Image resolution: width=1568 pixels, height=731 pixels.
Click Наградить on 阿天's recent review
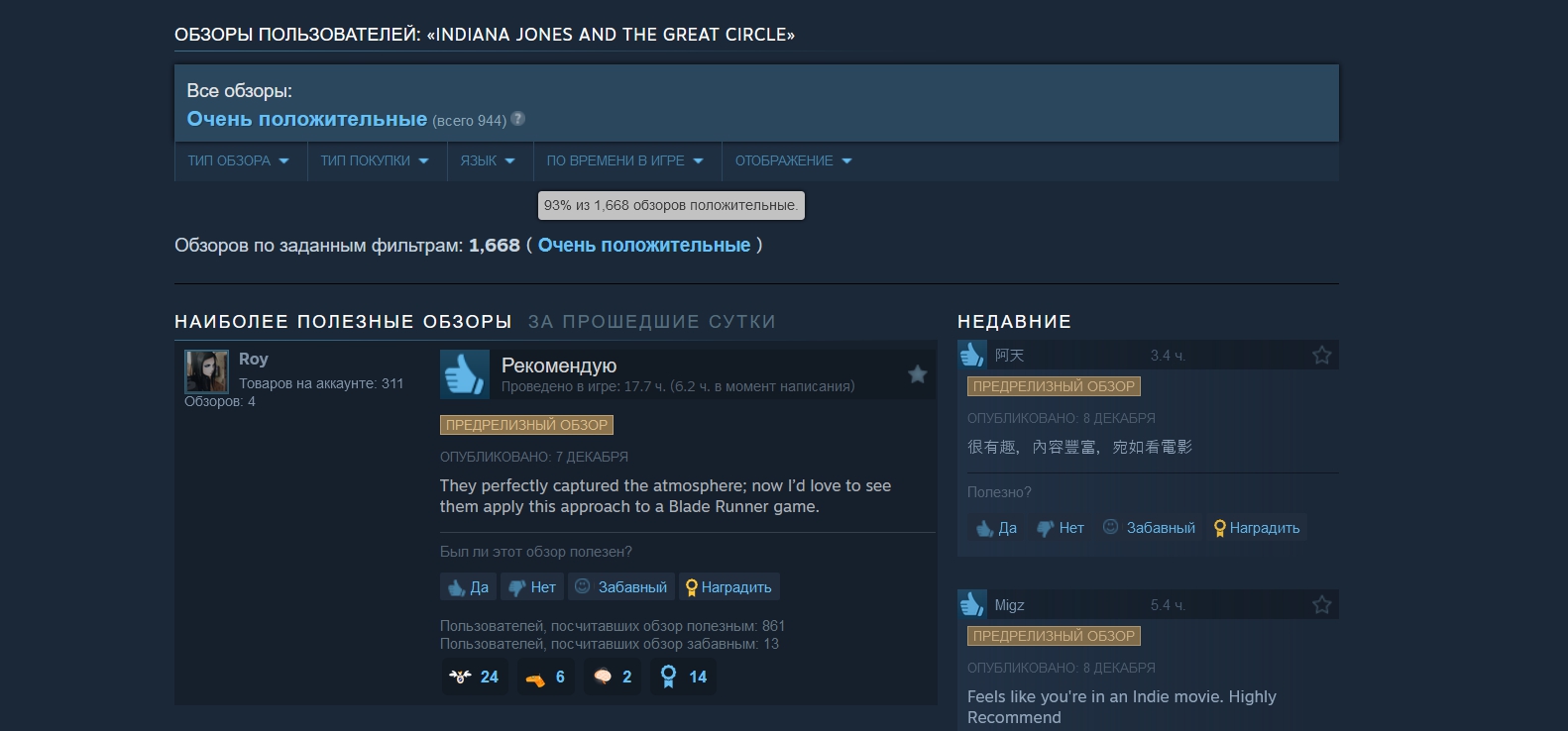pos(1257,528)
